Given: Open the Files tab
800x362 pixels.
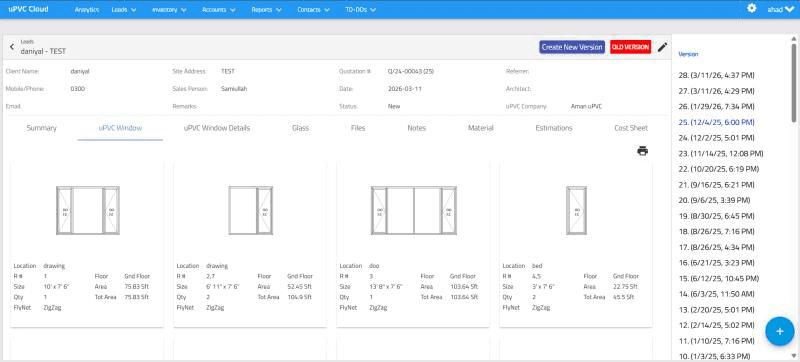Looking at the screenshot, I should coord(358,128).
